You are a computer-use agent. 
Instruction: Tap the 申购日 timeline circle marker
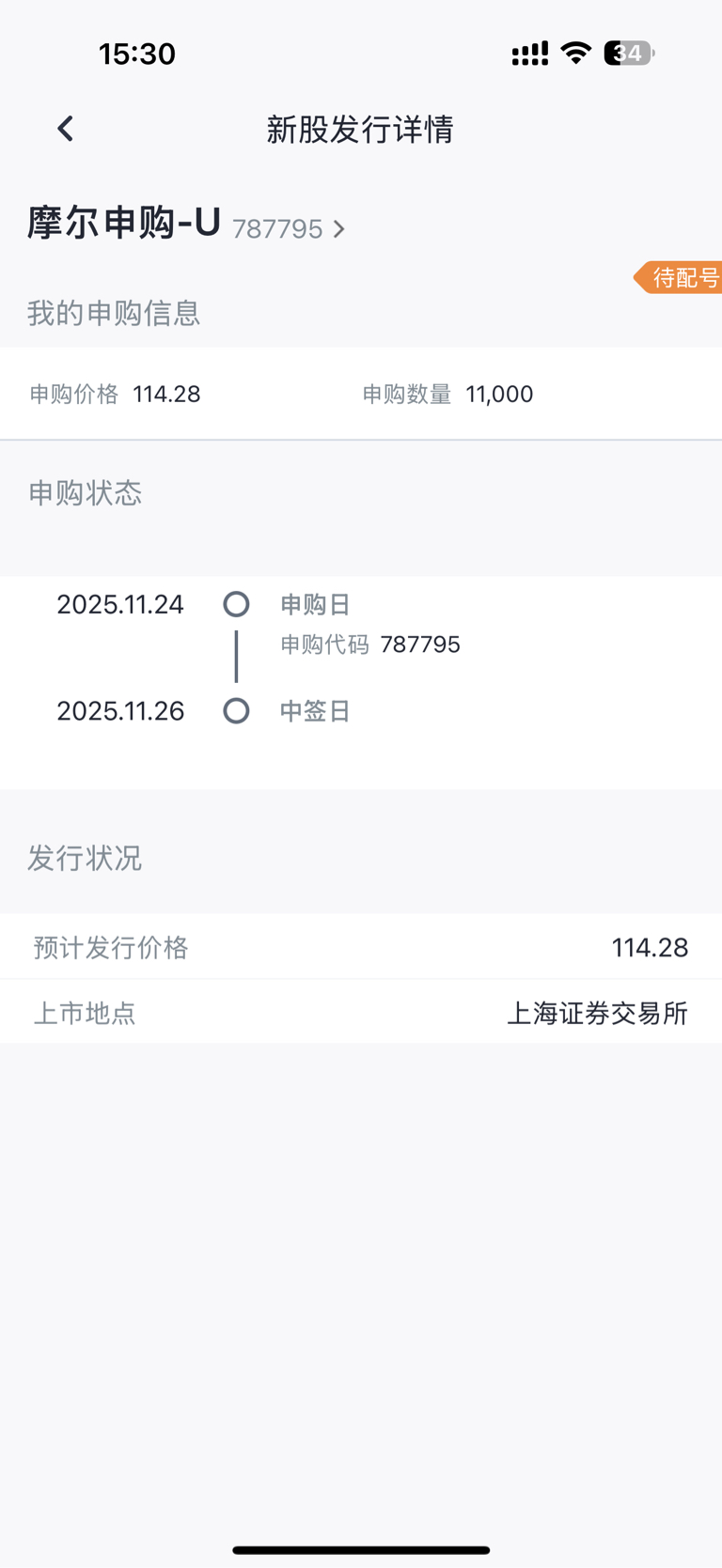coord(236,604)
